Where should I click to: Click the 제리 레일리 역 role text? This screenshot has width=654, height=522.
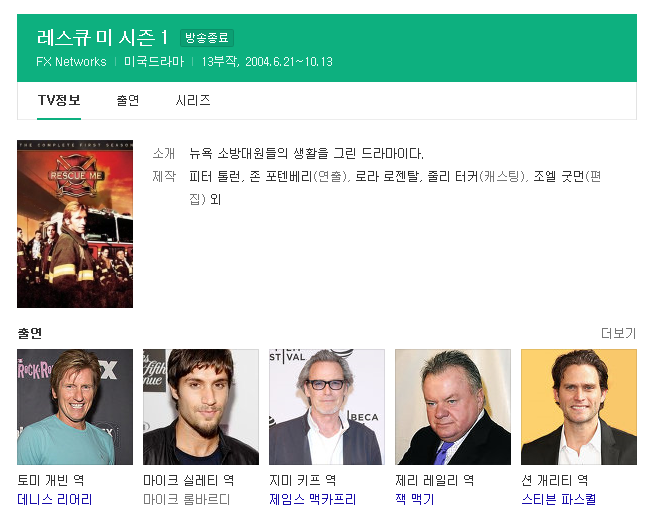(x=435, y=480)
